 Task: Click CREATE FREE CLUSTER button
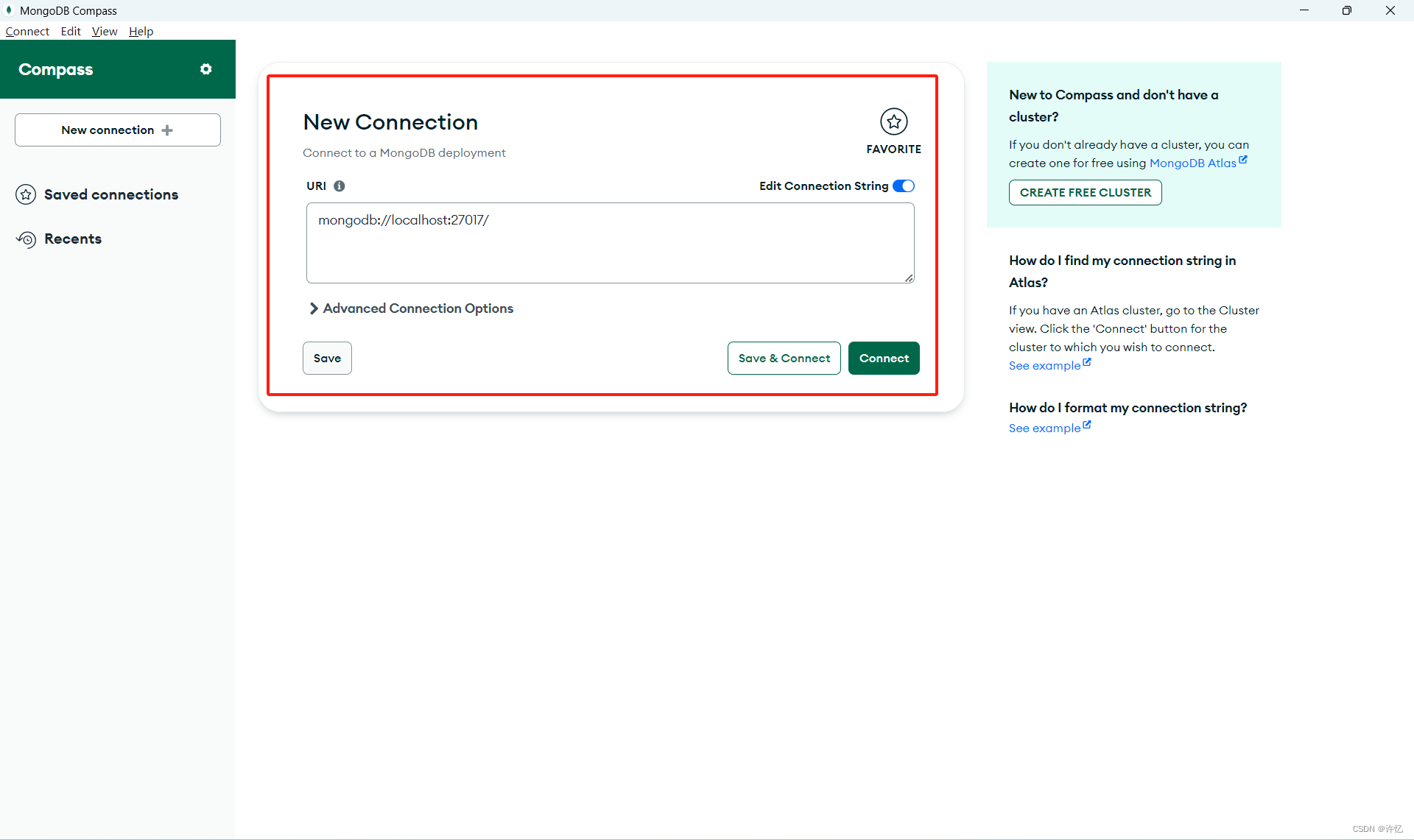click(1085, 193)
